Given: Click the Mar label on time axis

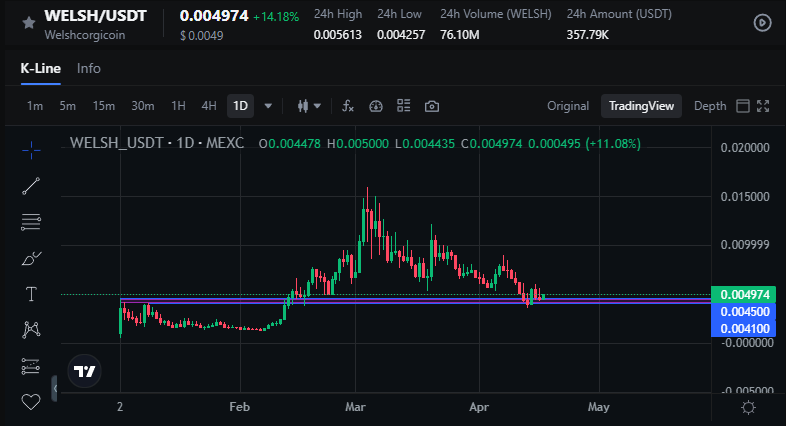Looking at the screenshot, I should tap(355, 406).
